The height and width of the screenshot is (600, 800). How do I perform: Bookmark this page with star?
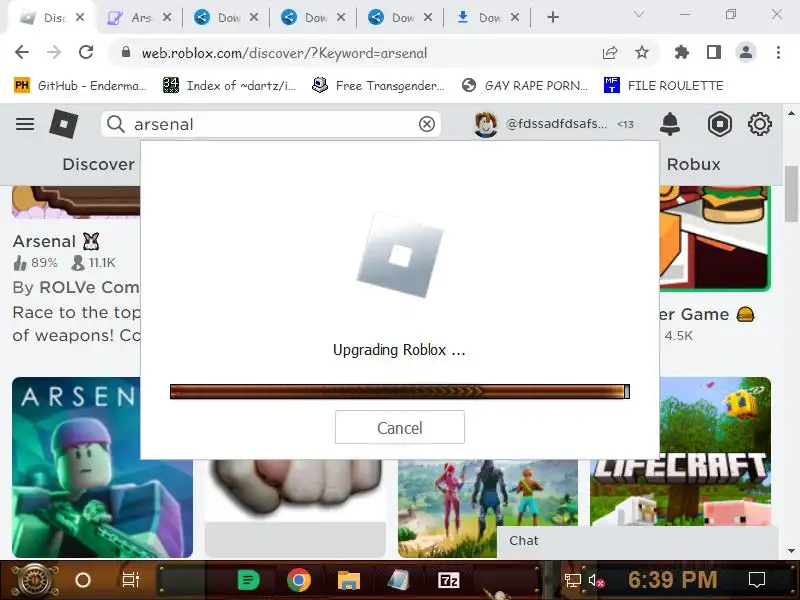click(642, 52)
